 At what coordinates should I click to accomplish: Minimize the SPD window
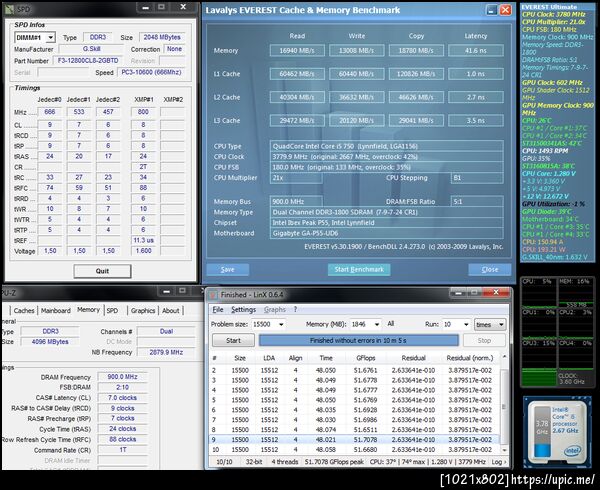(x=145, y=7)
